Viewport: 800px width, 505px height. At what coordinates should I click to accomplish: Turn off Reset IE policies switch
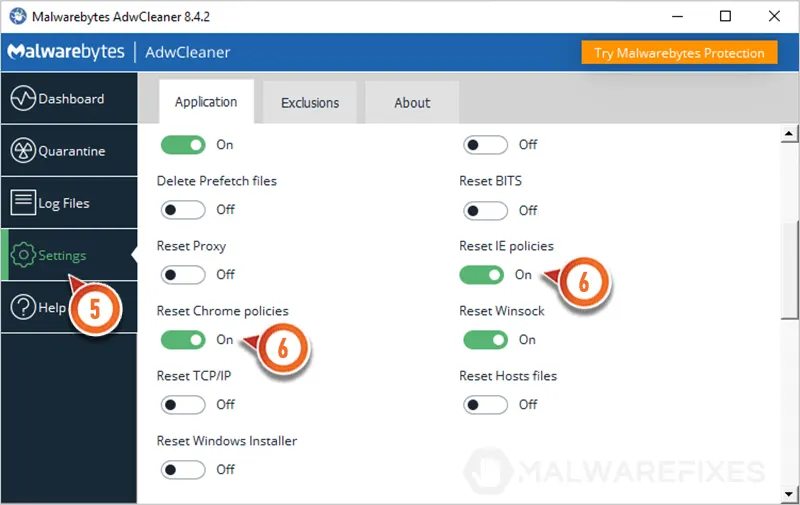coord(481,275)
